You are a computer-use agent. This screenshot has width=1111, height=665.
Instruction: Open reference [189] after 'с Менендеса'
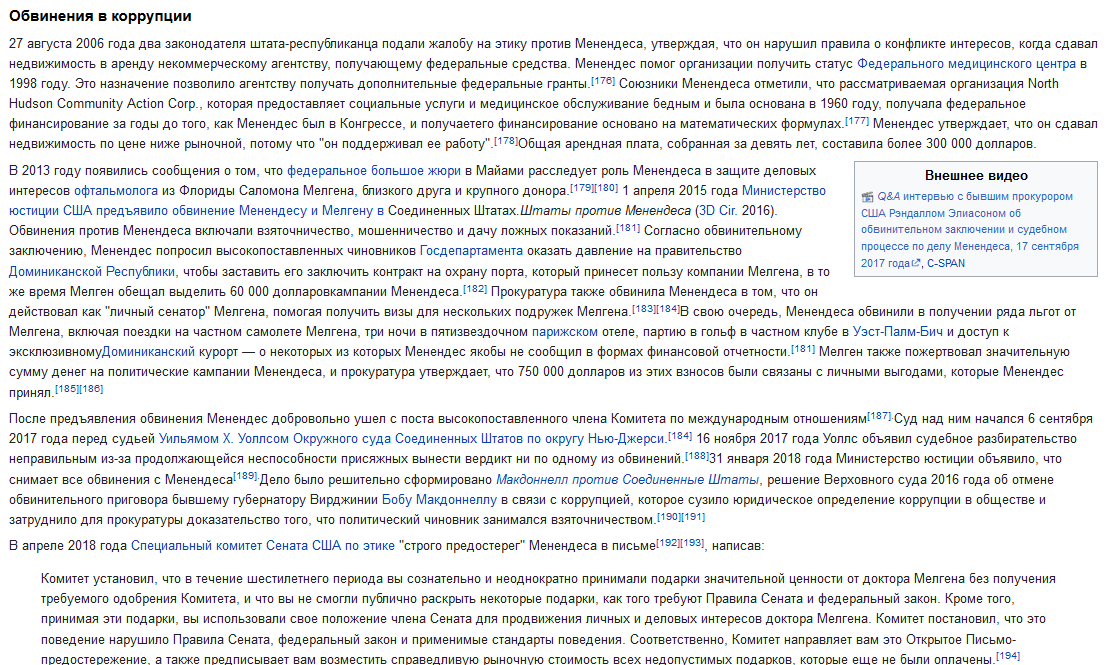pyautogui.click(x=245, y=476)
